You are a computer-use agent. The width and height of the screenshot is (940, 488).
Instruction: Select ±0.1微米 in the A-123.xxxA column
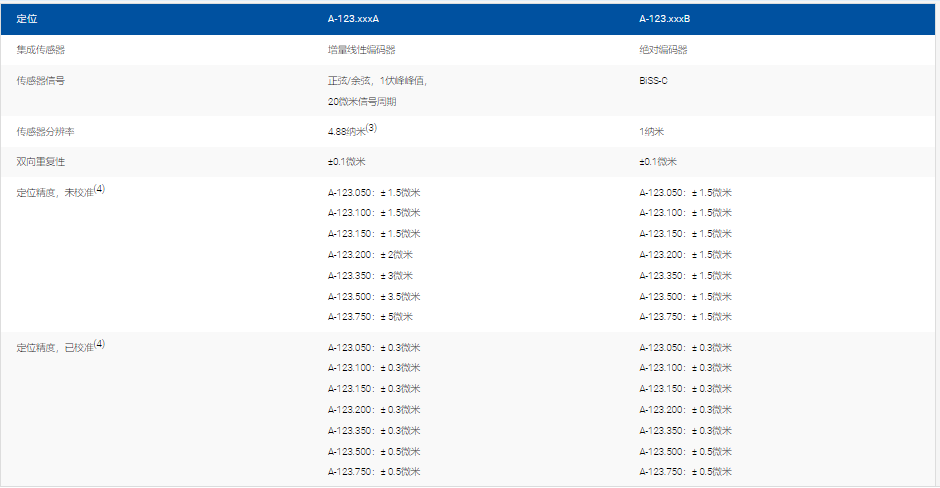click(x=346, y=162)
